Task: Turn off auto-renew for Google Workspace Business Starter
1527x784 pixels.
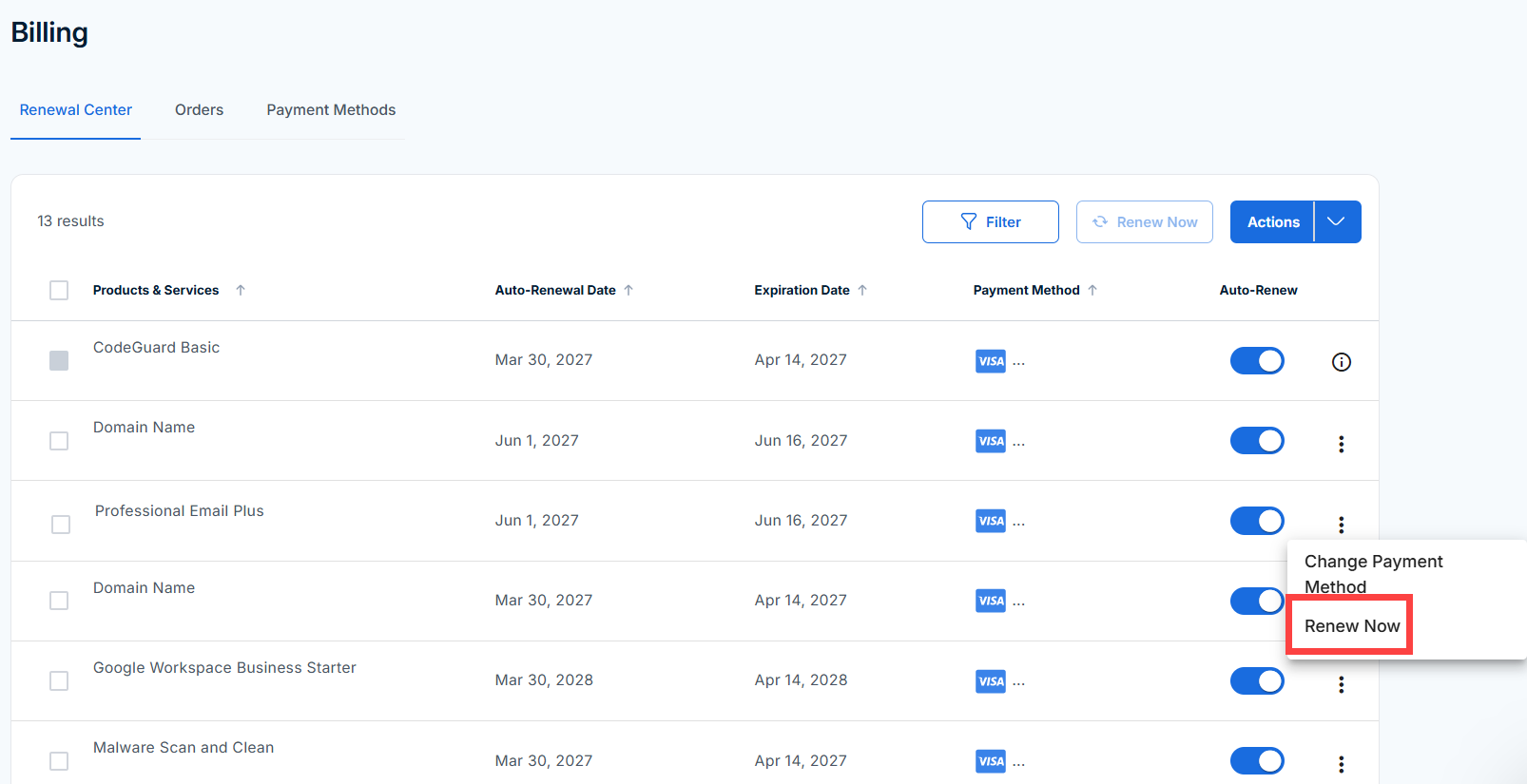Action: 1257,681
